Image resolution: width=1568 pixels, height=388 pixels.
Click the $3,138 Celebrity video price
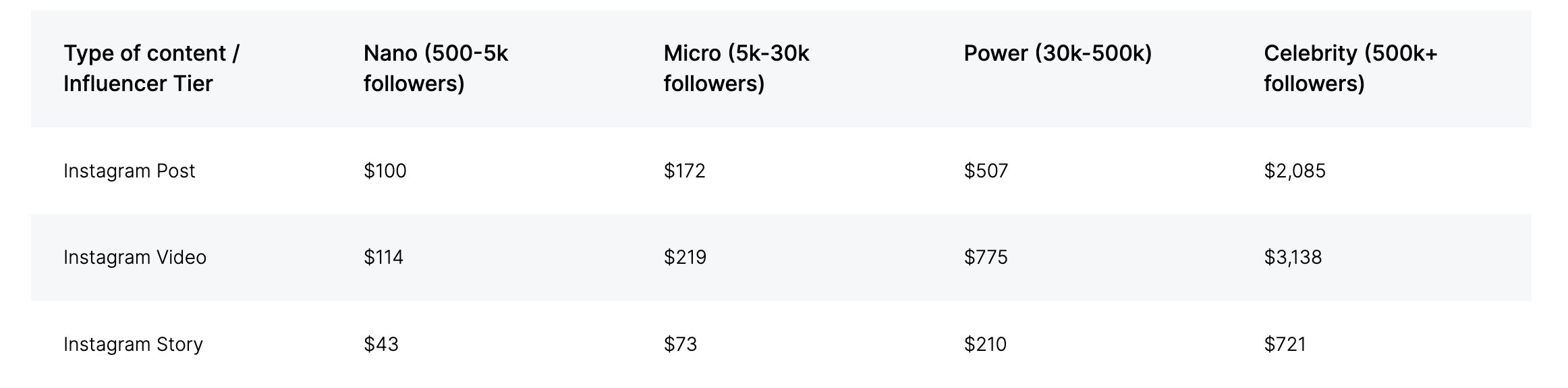[1293, 257]
